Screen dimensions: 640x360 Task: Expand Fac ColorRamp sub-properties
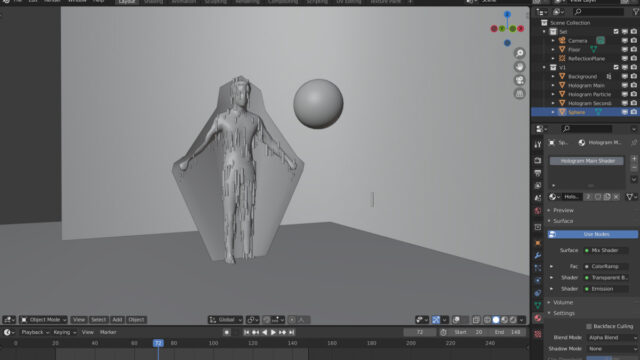(551, 267)
